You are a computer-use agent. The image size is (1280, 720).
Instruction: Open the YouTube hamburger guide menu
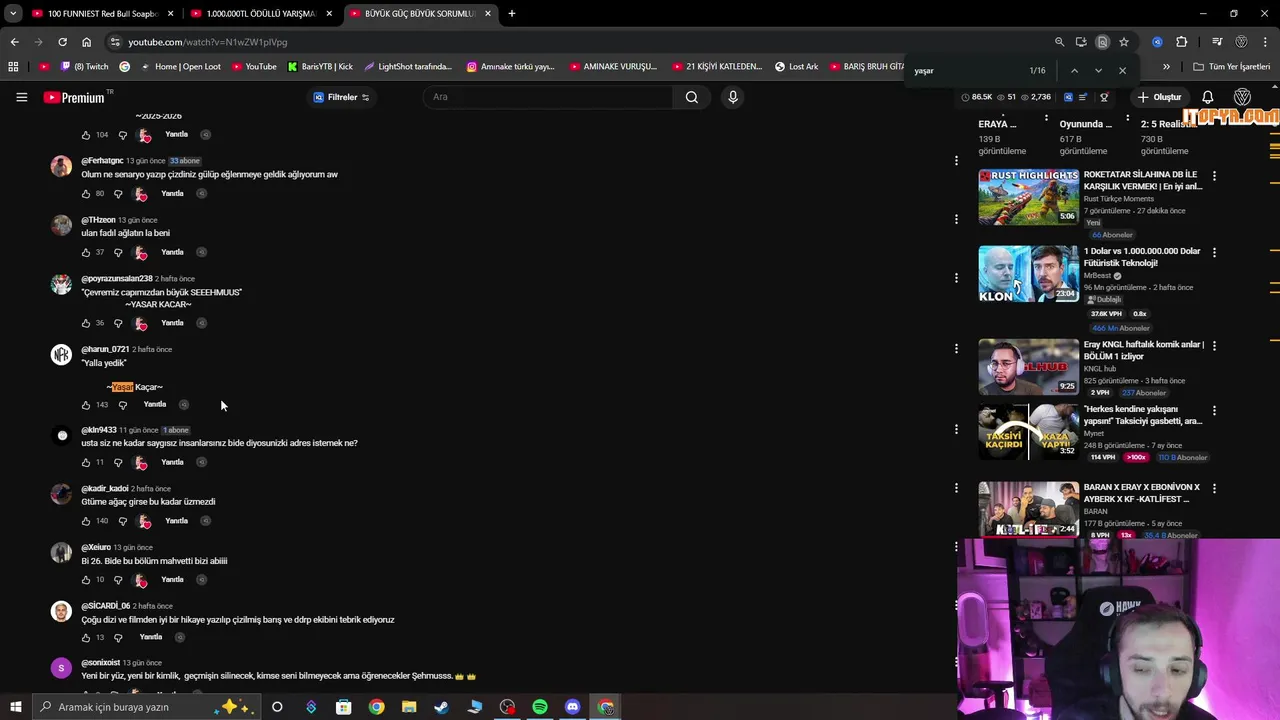point(21,97)
